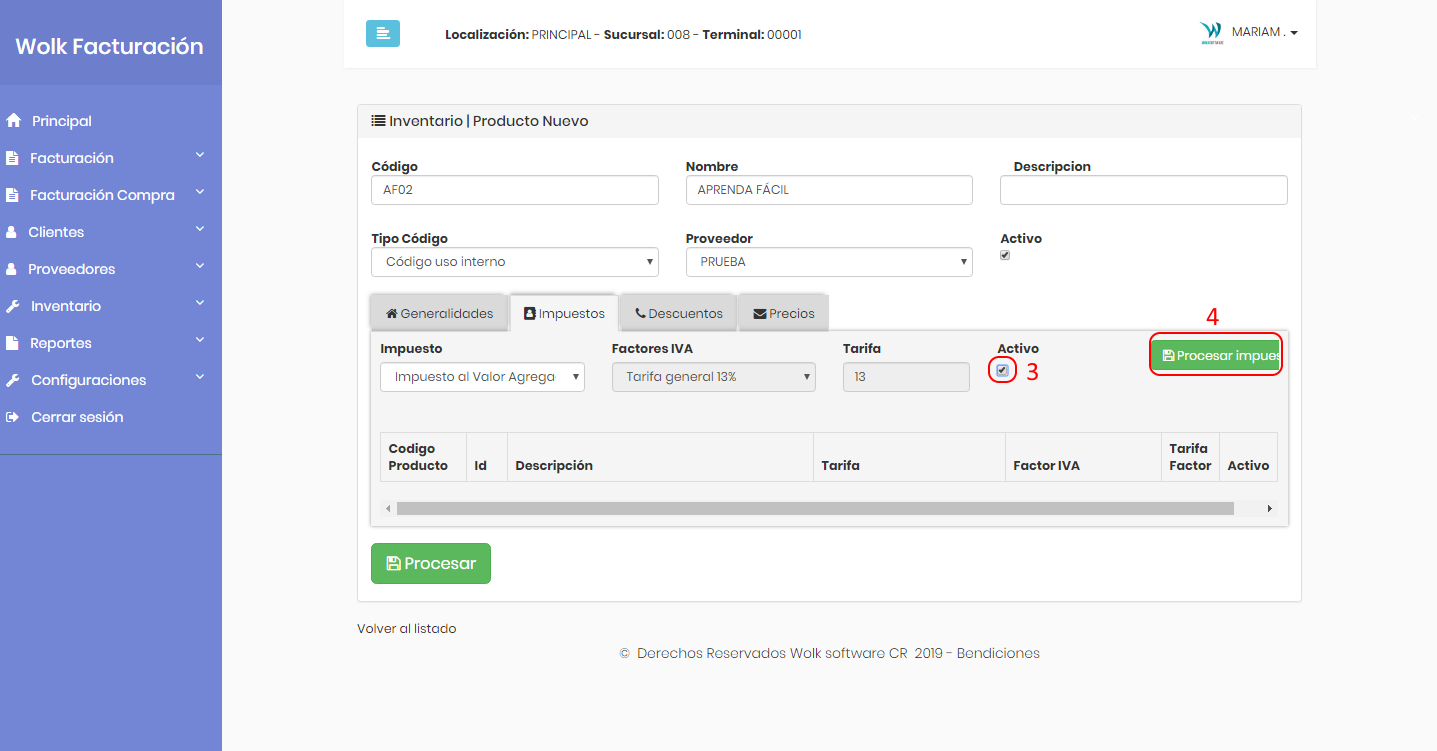The image size is (1437, 751).
Task: Expand the Facturación Compra chevron
Action: [x=200, y=192]
